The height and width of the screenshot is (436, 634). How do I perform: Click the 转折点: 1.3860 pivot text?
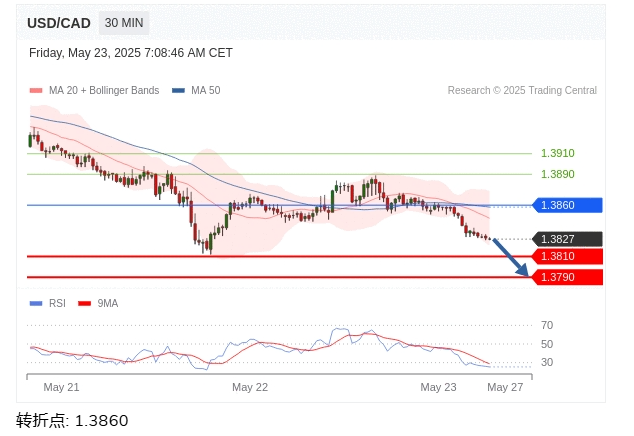[72, 421]
